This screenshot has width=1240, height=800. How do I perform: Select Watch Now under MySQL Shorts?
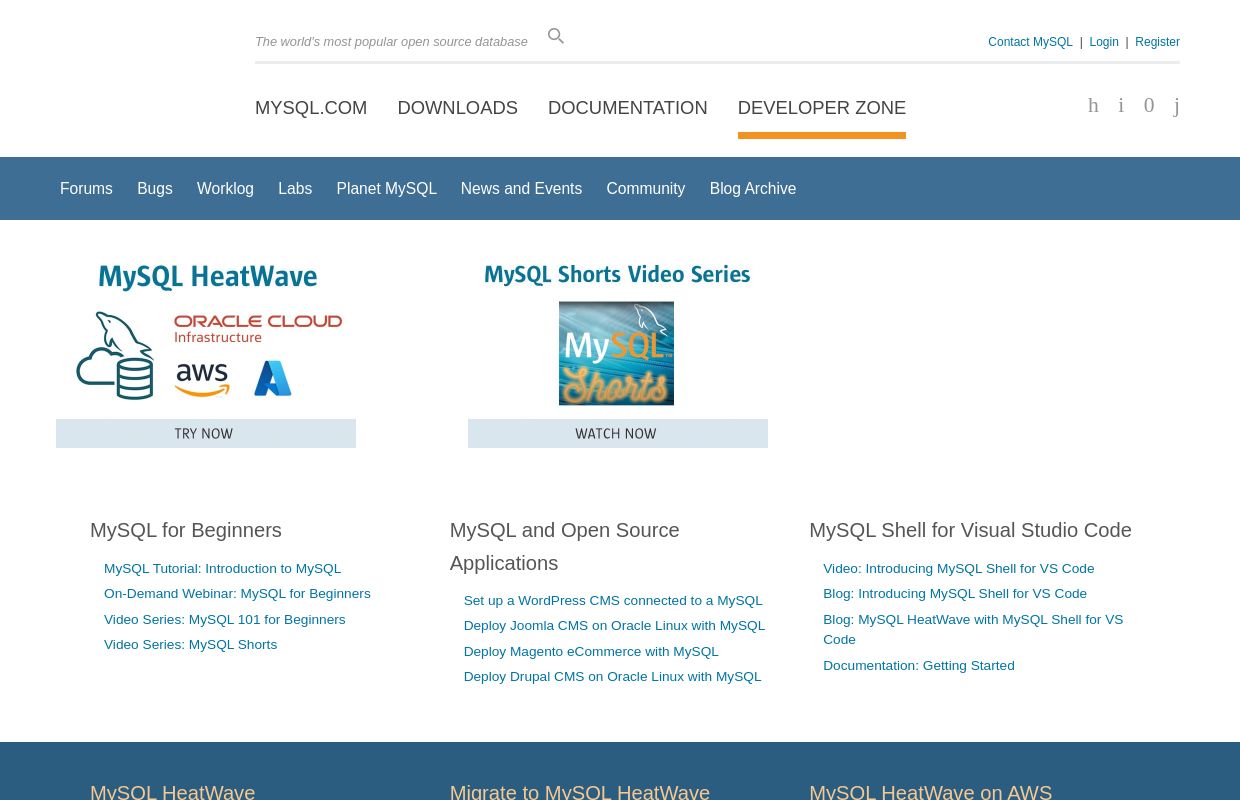point(617,433)
